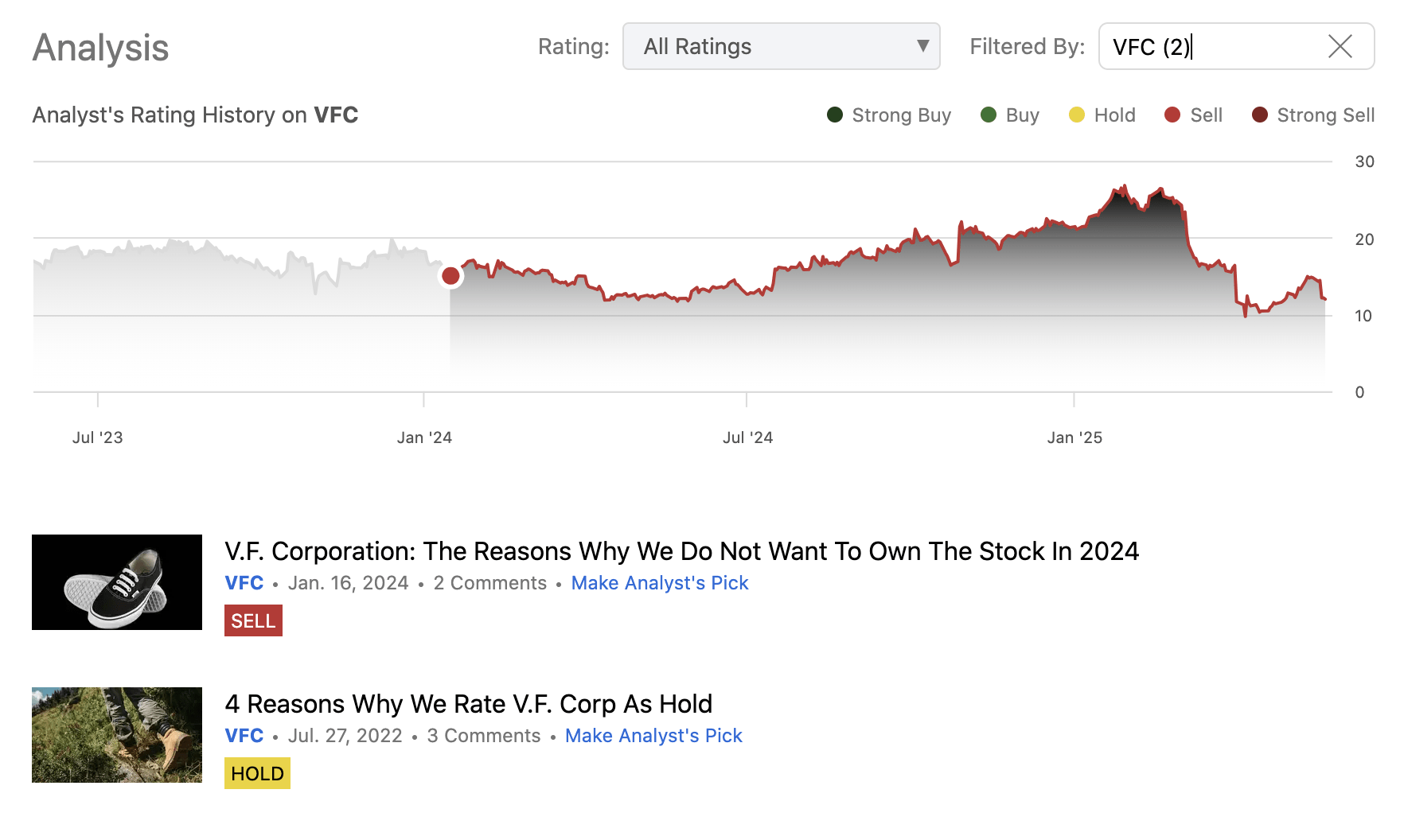Click the red SELL rating badge
This screenshot has height=840, width=1404.
pyautogui.click(x=253, y=620)
